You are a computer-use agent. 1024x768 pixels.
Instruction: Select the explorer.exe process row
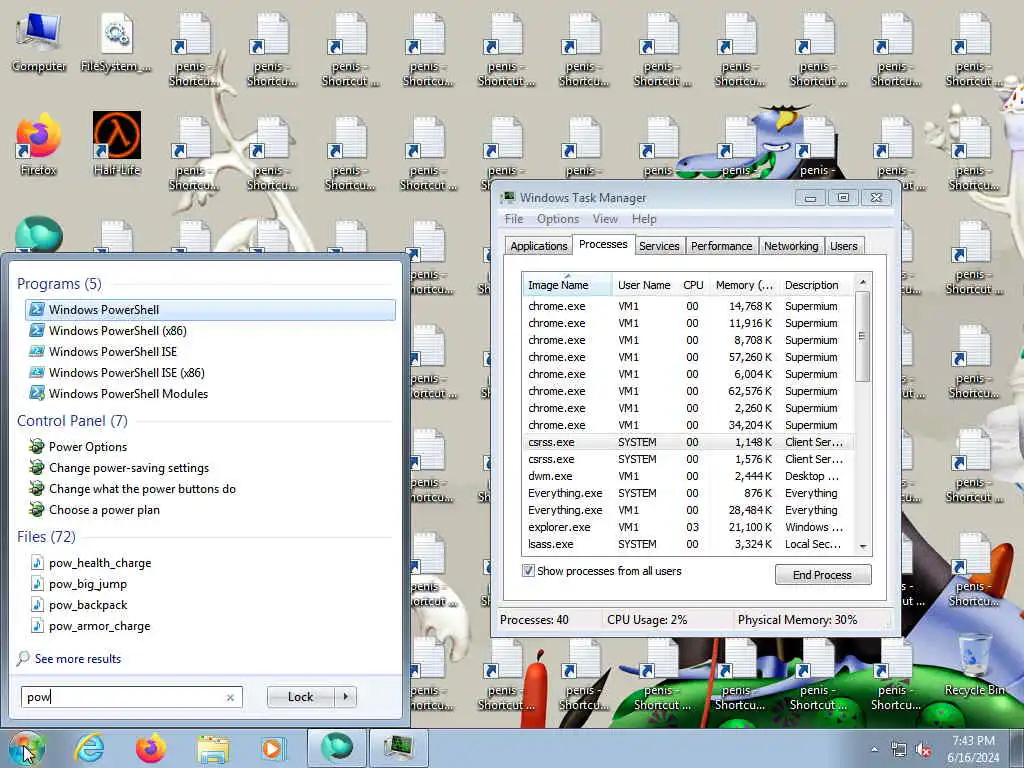(688, 527)
